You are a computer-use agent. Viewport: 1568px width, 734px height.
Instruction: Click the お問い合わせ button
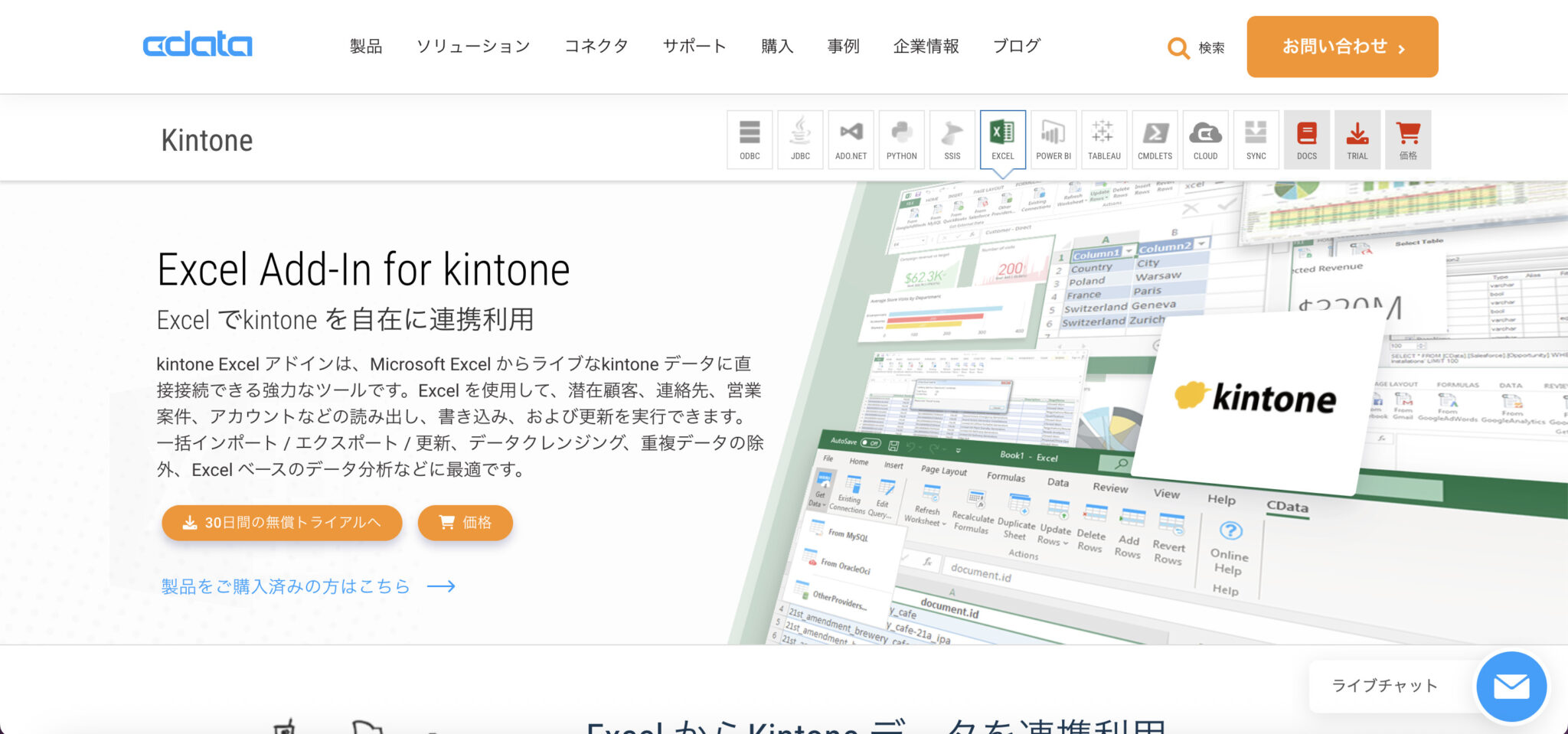(1342, 46)
